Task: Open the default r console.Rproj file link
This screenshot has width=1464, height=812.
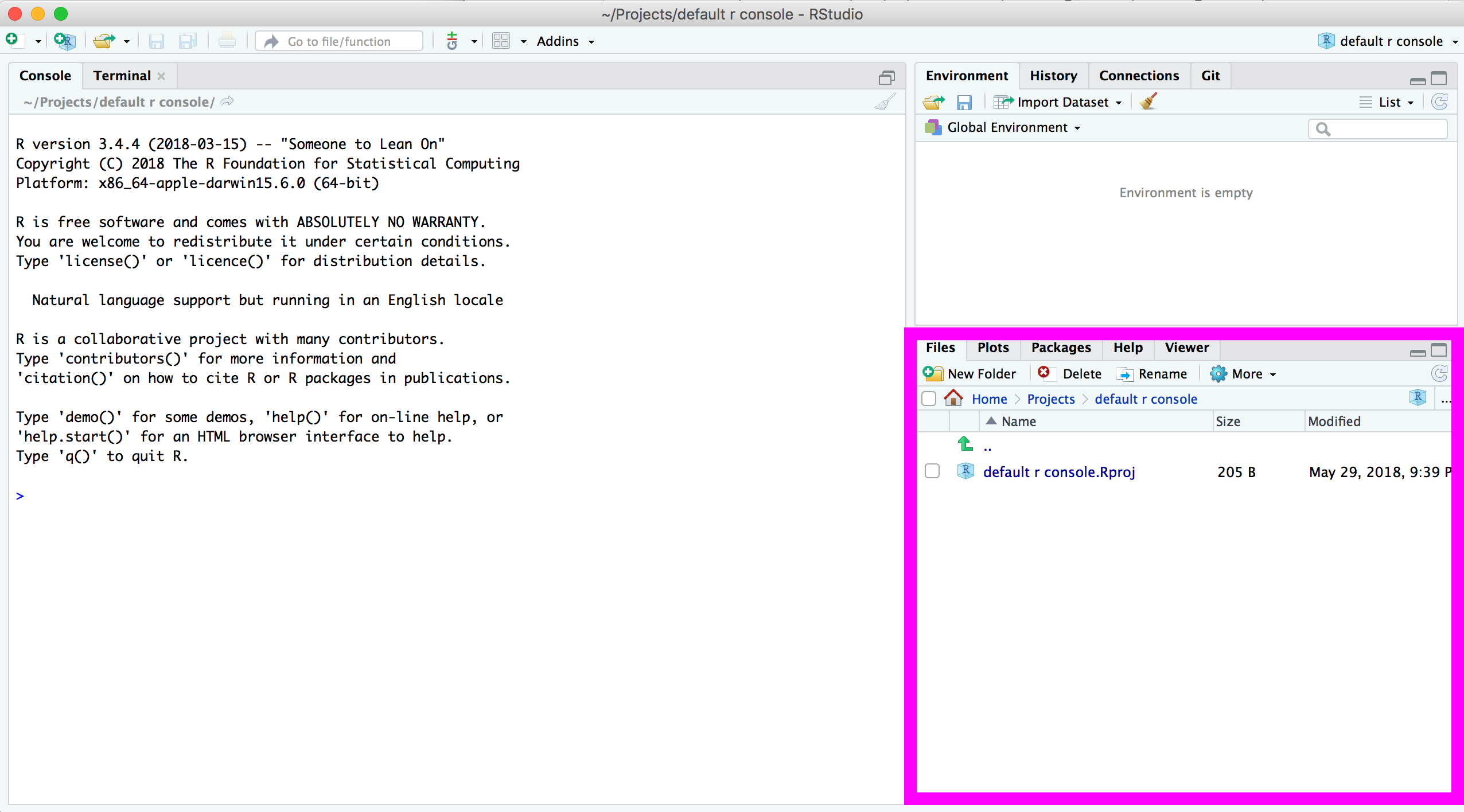Action: (1059, 472)
